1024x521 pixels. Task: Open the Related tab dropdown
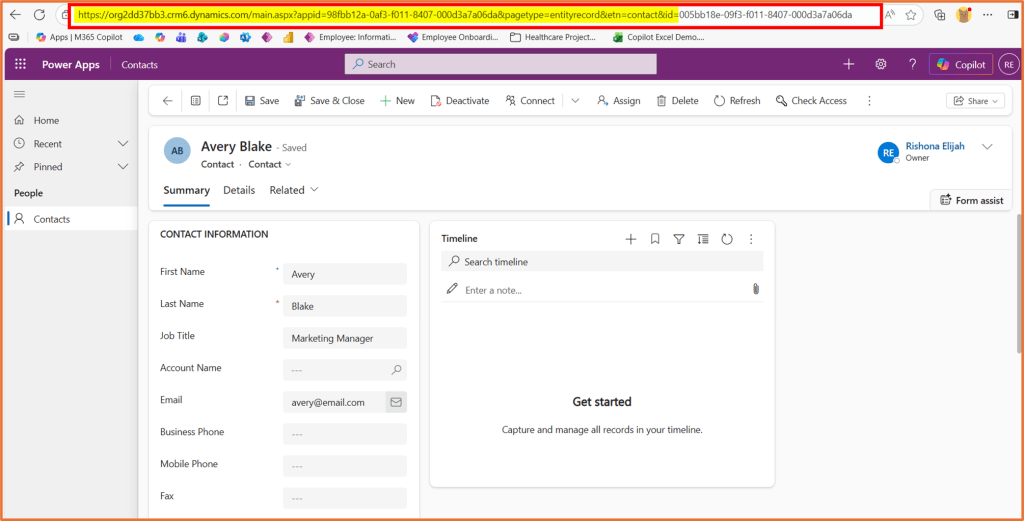pyautogui.click(x=294, y=190)
